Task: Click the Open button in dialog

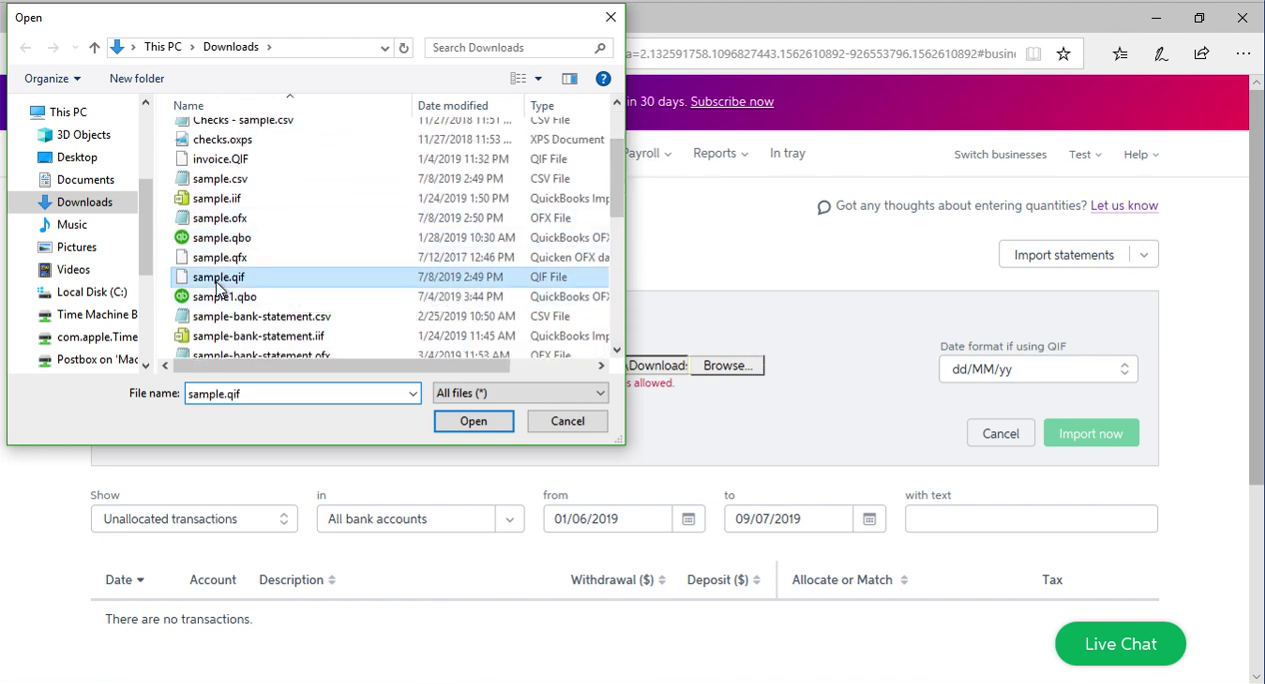Action: coord(474,422)
